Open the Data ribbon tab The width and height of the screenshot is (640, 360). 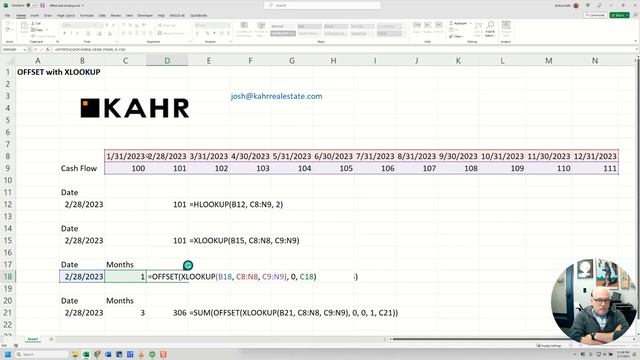(x=102, y=16)
